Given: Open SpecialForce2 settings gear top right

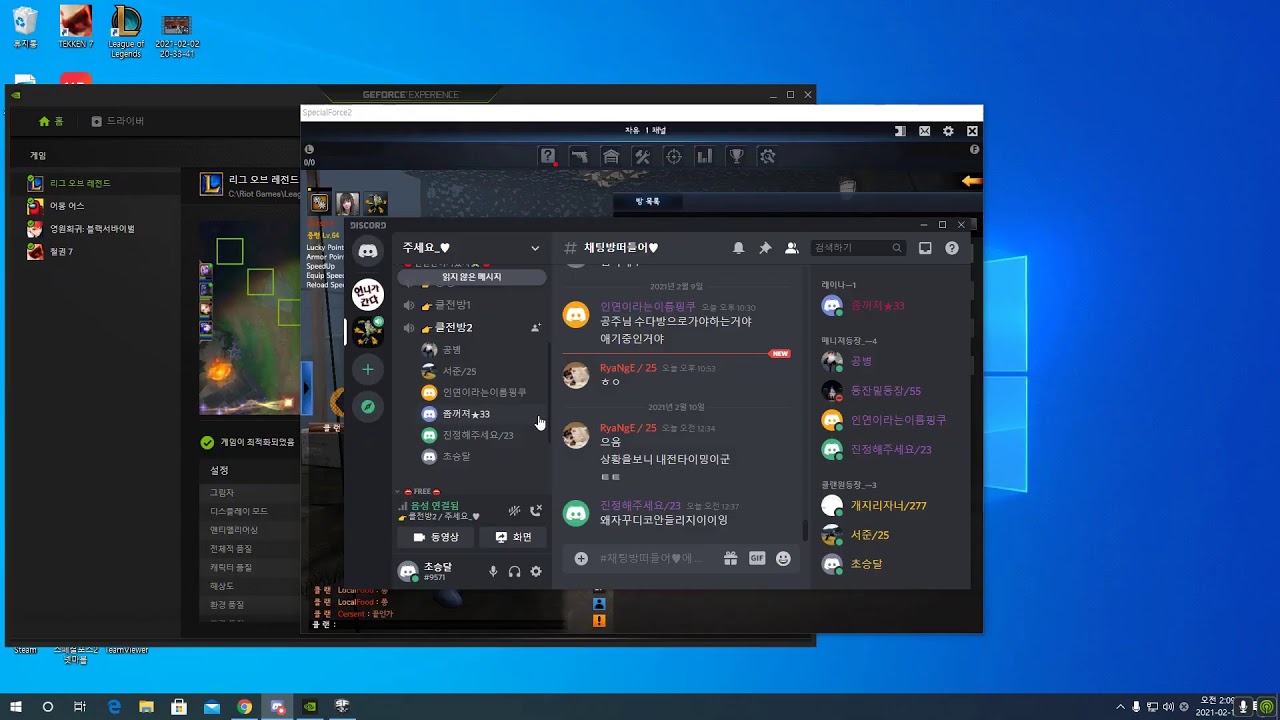Looking at the screenshot, I should tap(948, 131).
